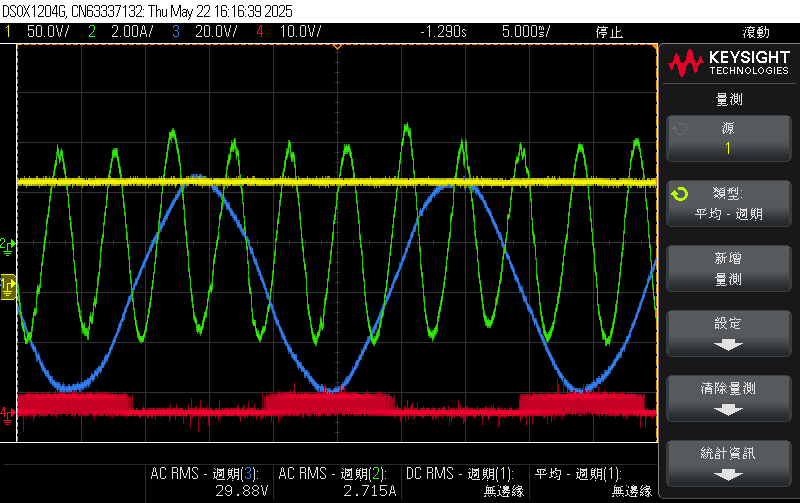Click the -1.290s delay value
Viewport: 800px width, 503px height.
click(x=443, y=32)
